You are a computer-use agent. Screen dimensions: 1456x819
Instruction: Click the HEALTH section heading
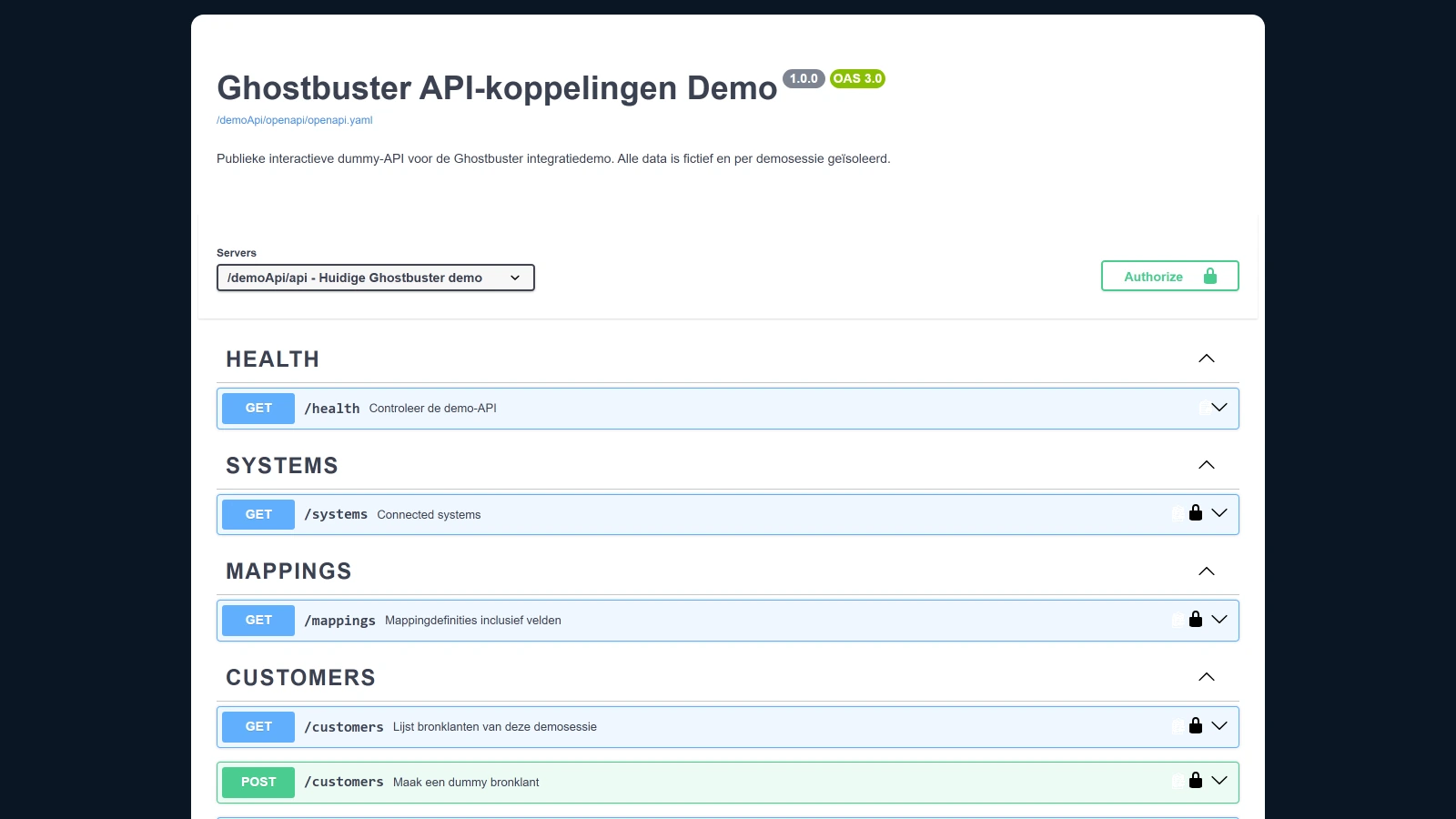click(x=272, y=359)
